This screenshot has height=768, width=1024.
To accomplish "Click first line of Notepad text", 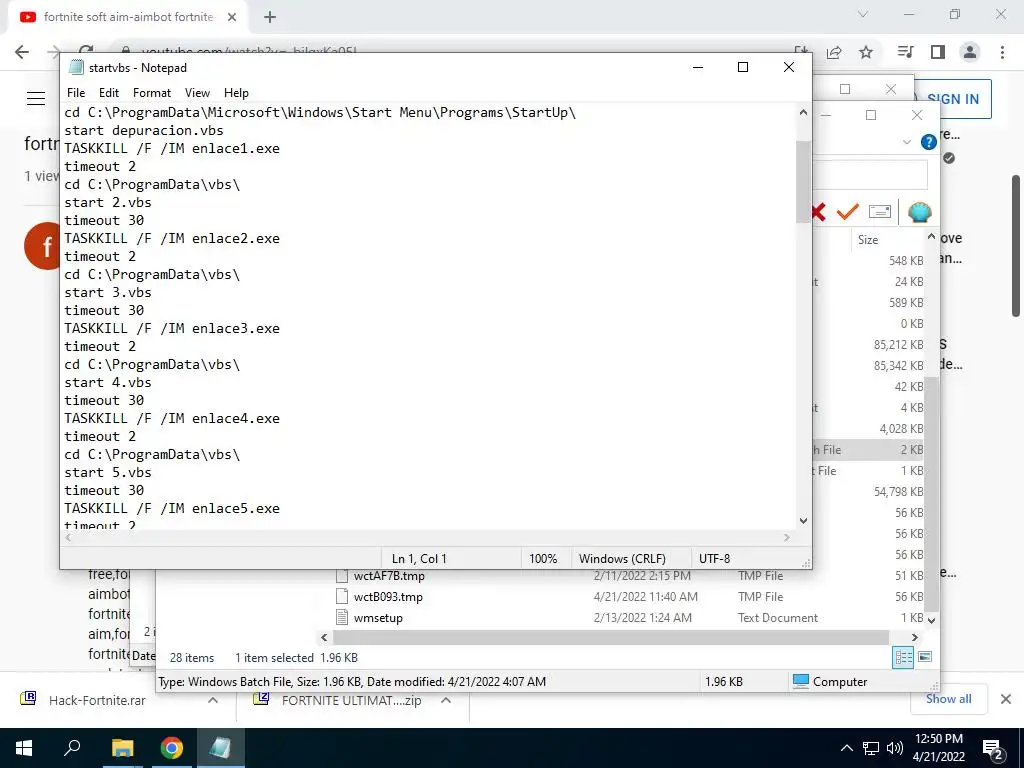I will (320, 112).
